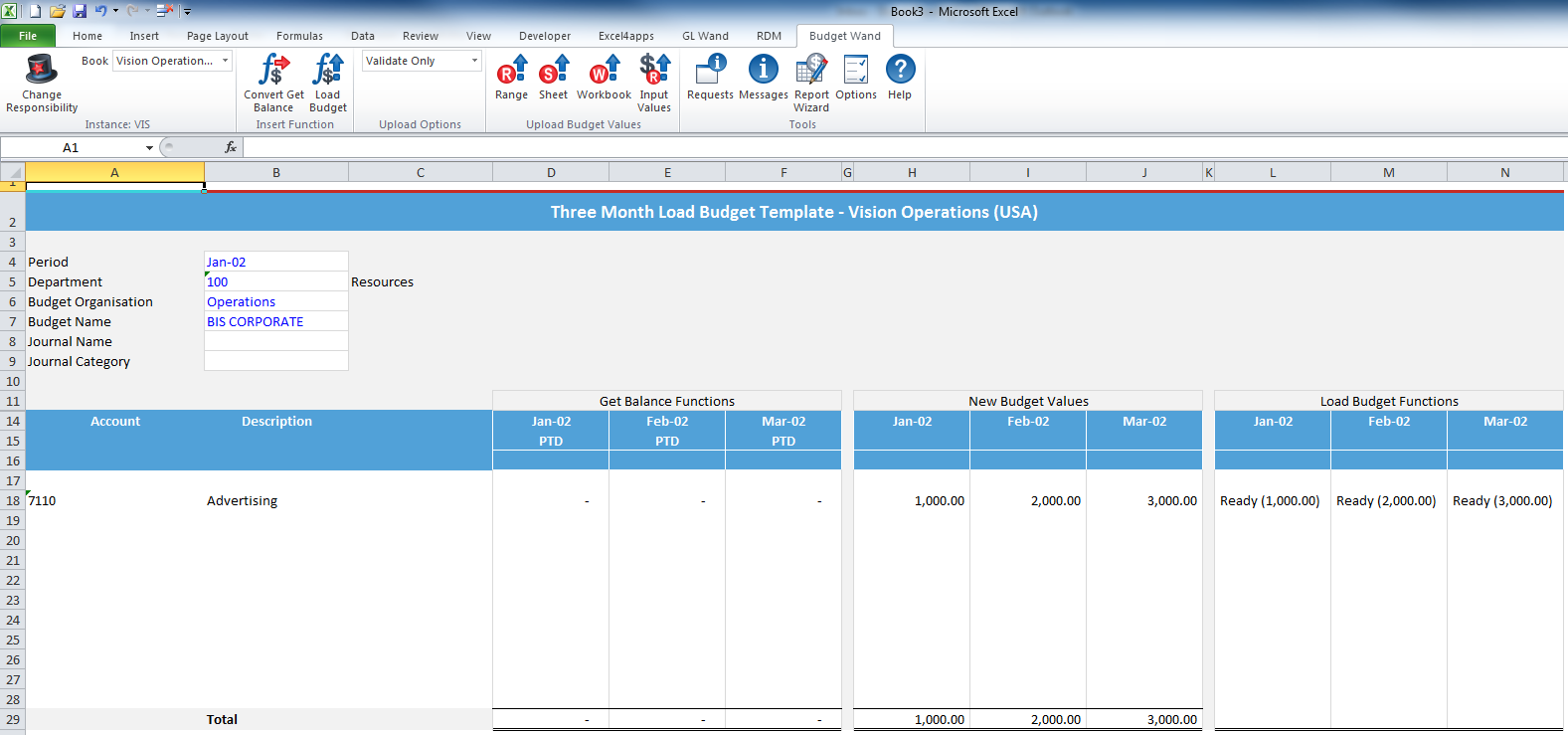Screen dimensions: 1568x735
Task: Click the New document icon in quick access
Action: [35, 11]
